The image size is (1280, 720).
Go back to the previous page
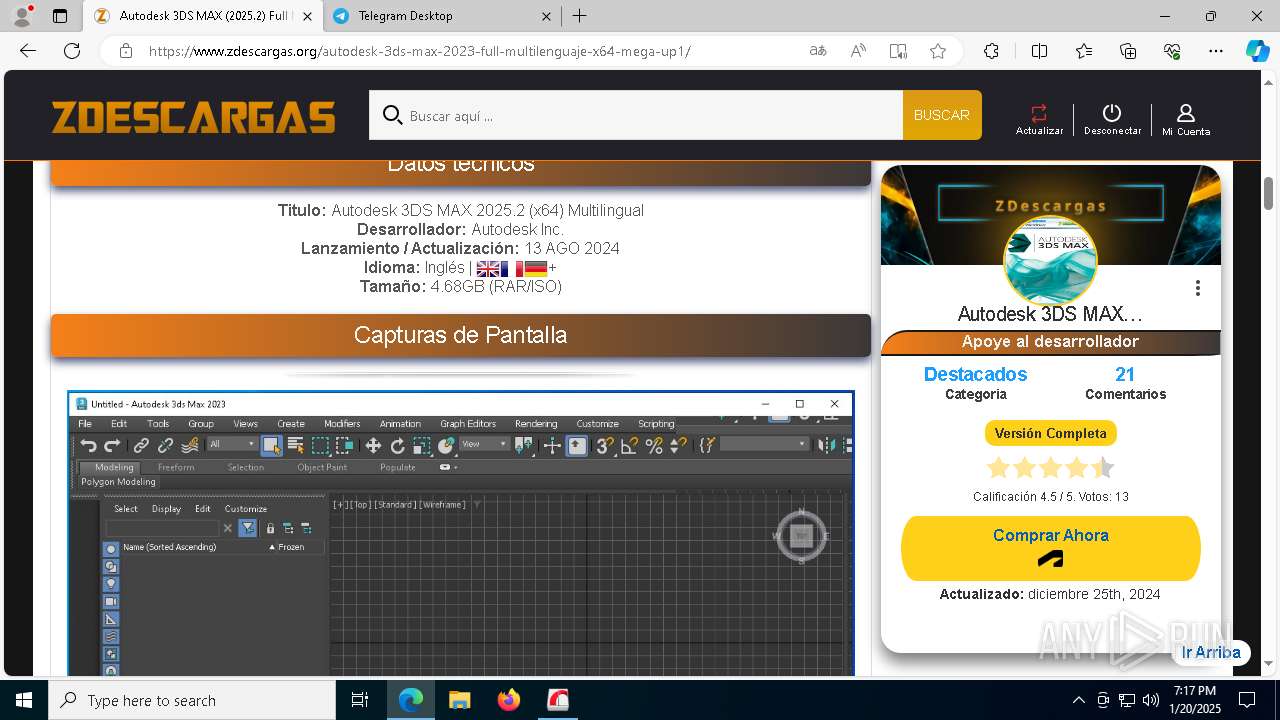tap(28, 51)
